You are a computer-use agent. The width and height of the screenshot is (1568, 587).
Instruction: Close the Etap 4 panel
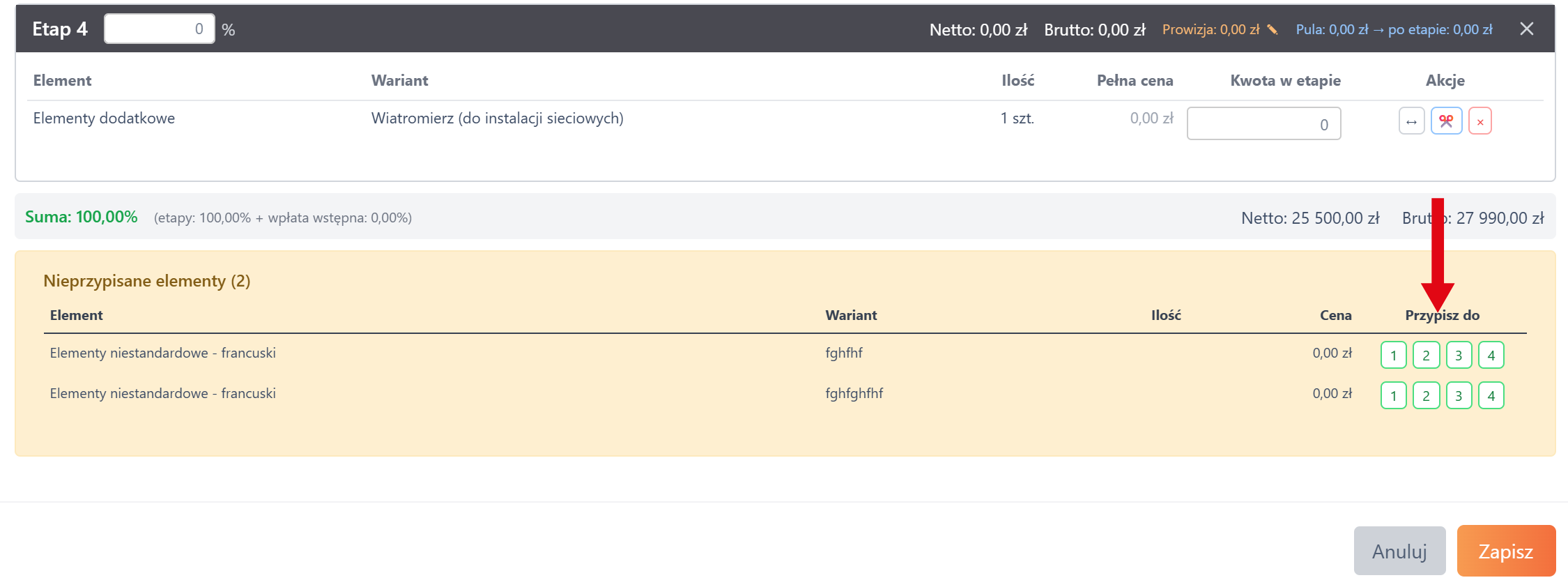coord(1526,29)
